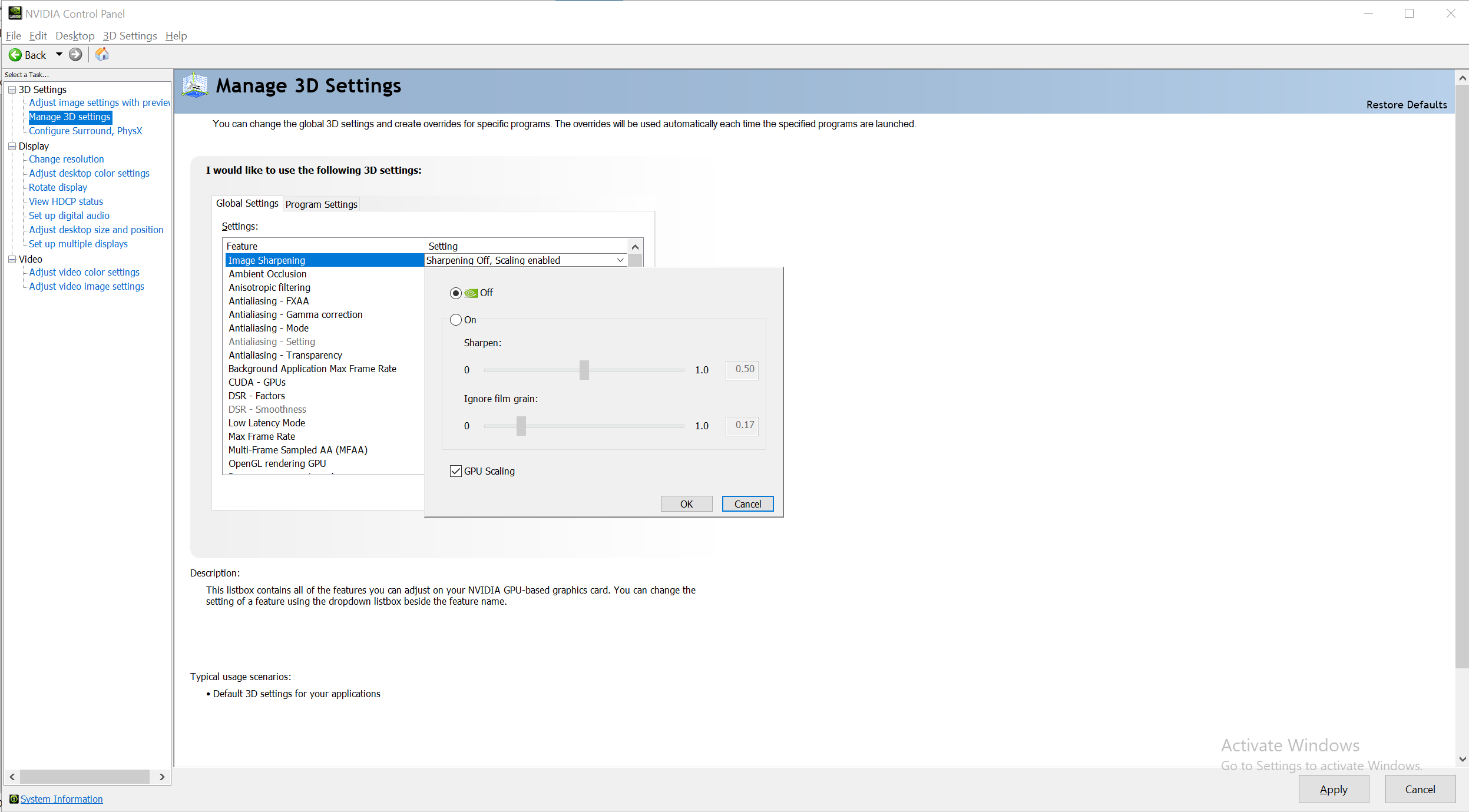Open the 3D Settings menu

130,36
